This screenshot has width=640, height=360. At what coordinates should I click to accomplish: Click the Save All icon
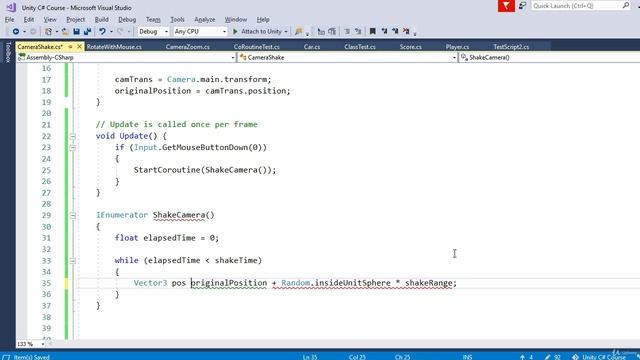coord(87,31)
